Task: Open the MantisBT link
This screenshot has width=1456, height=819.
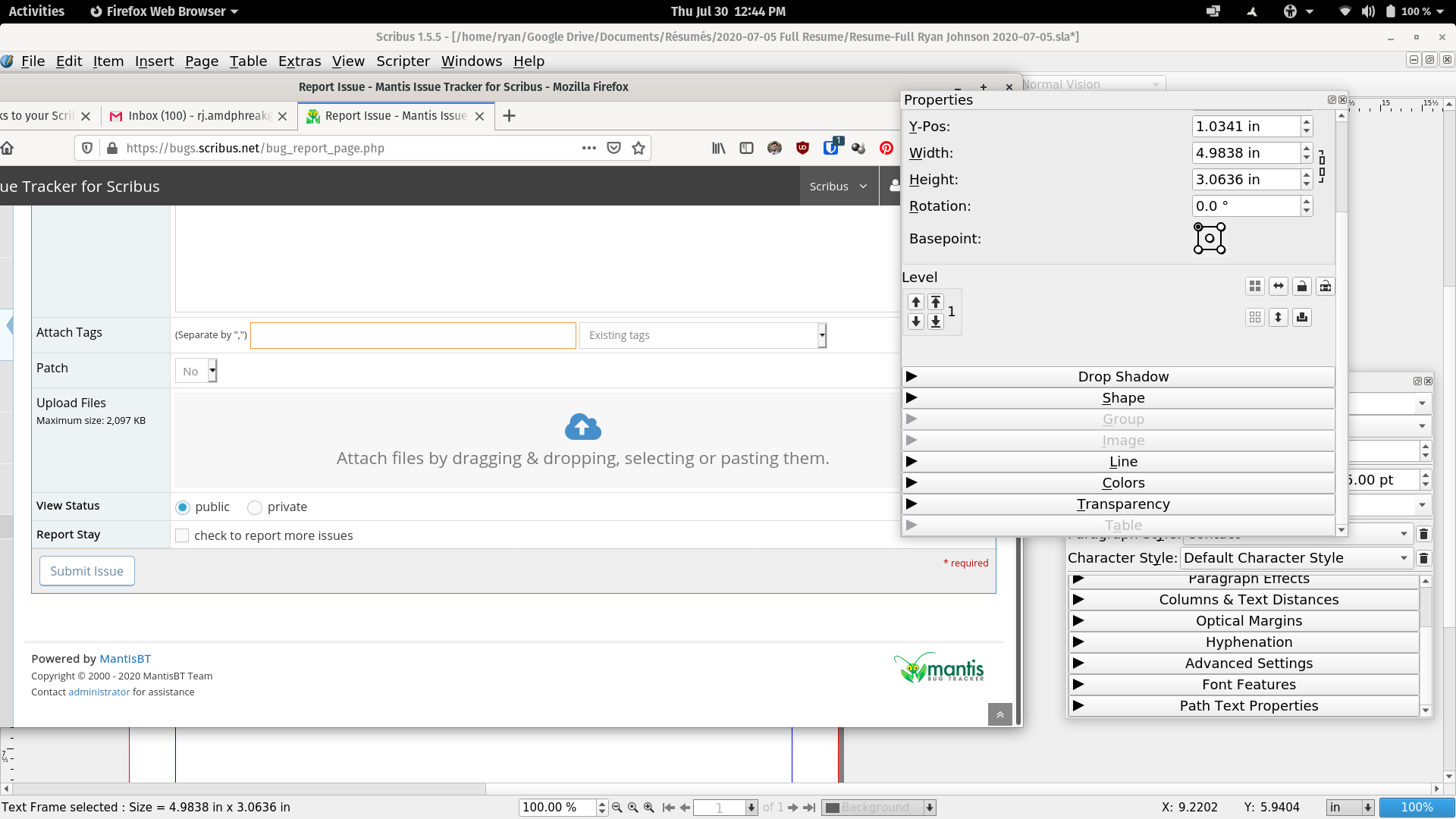Action: pos(125,659)
